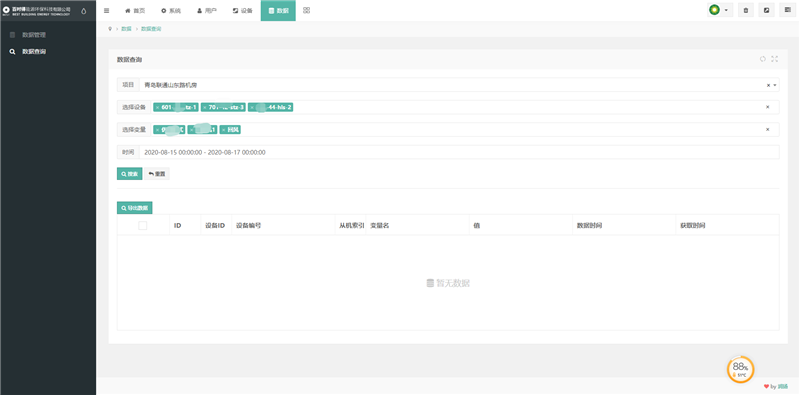Click the 值 column header
The image size is (800, 395).
[x=477, y=225]
